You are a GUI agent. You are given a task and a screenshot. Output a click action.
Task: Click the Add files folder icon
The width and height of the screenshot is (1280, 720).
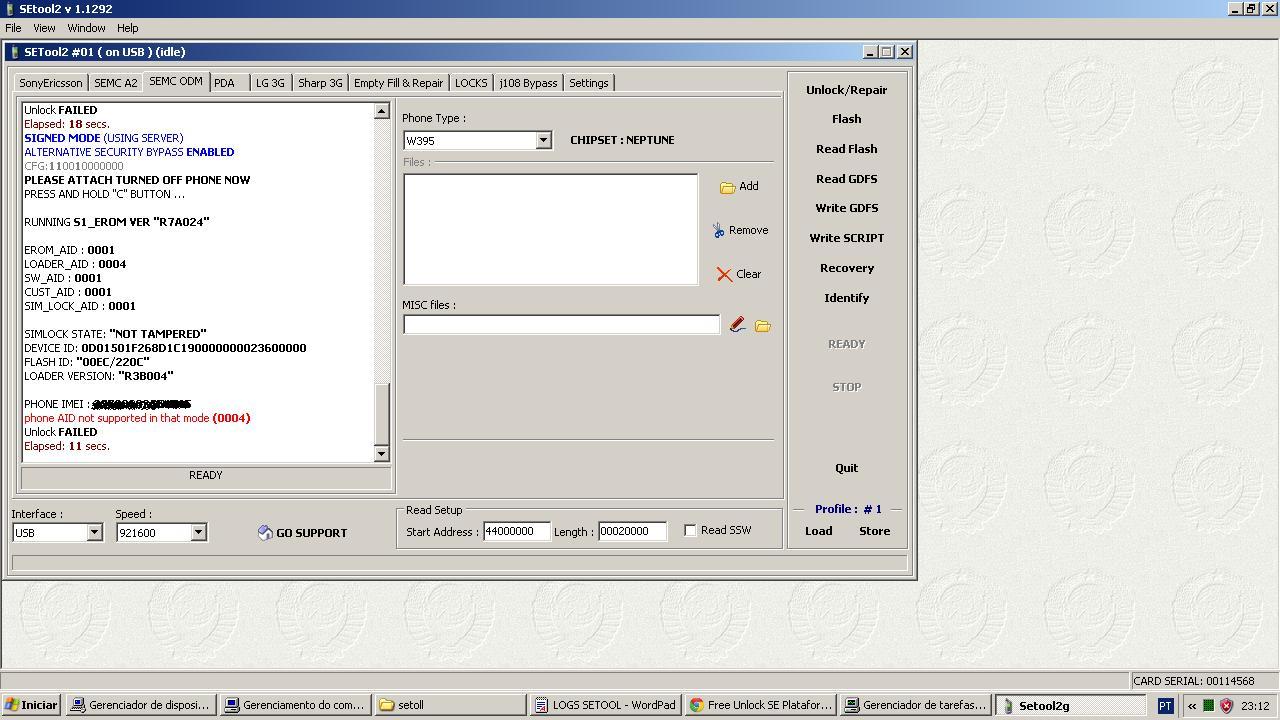click(727, 187)
